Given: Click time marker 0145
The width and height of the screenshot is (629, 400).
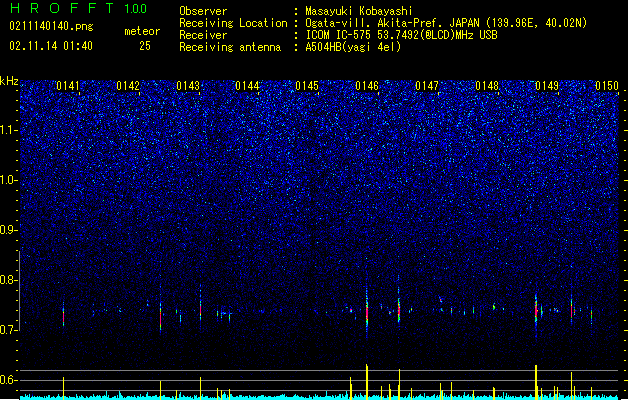Looking at the screenshot, I should pos(307,86).
